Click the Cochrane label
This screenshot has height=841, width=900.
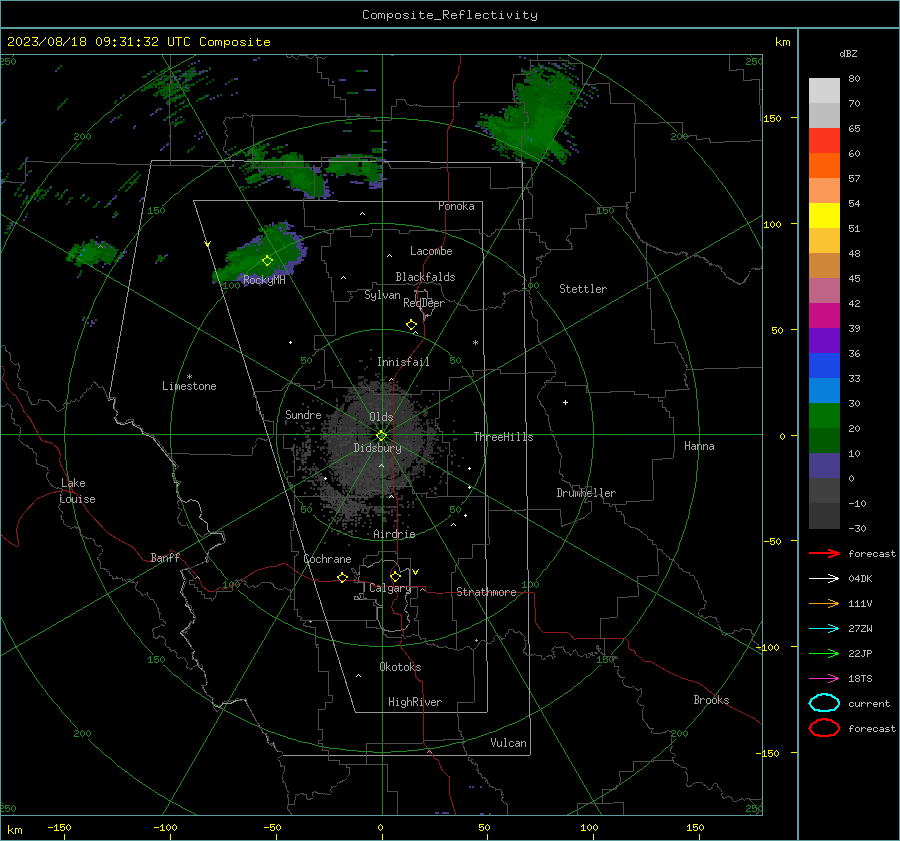(x=327, y=559)
